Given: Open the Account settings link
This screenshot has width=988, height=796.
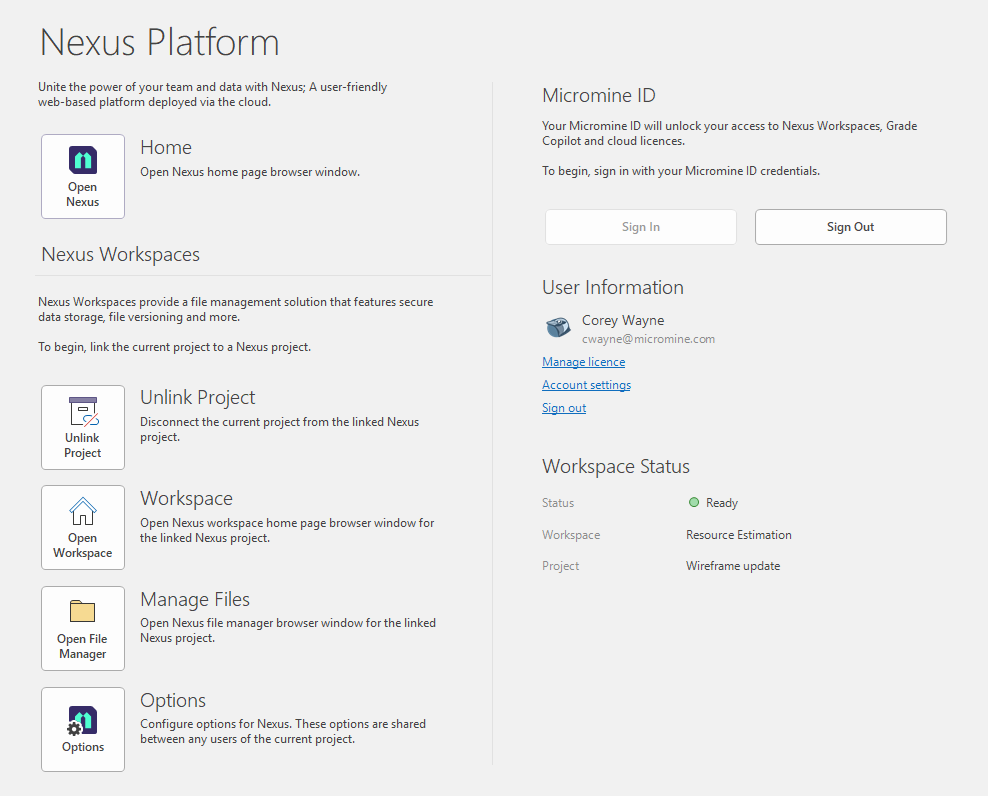Looking at the screenshot, I should coord(586,385).
